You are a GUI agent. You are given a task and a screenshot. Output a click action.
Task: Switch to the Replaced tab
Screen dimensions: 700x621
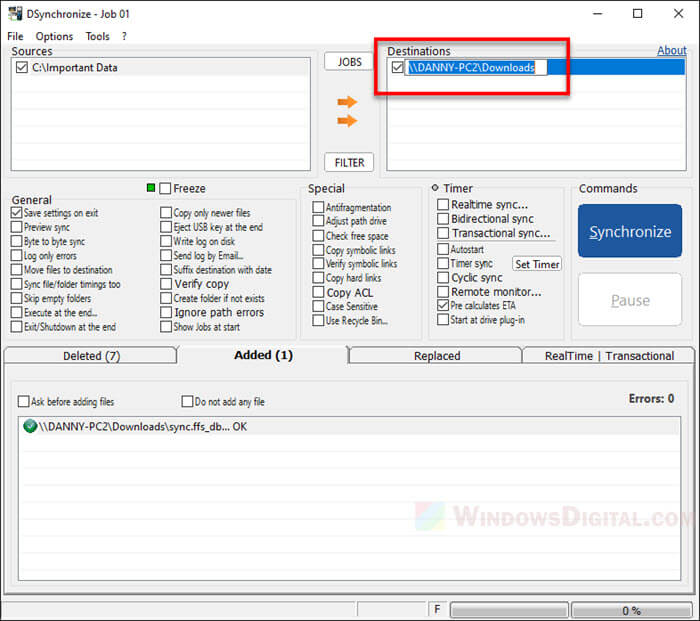click(436, 356)
